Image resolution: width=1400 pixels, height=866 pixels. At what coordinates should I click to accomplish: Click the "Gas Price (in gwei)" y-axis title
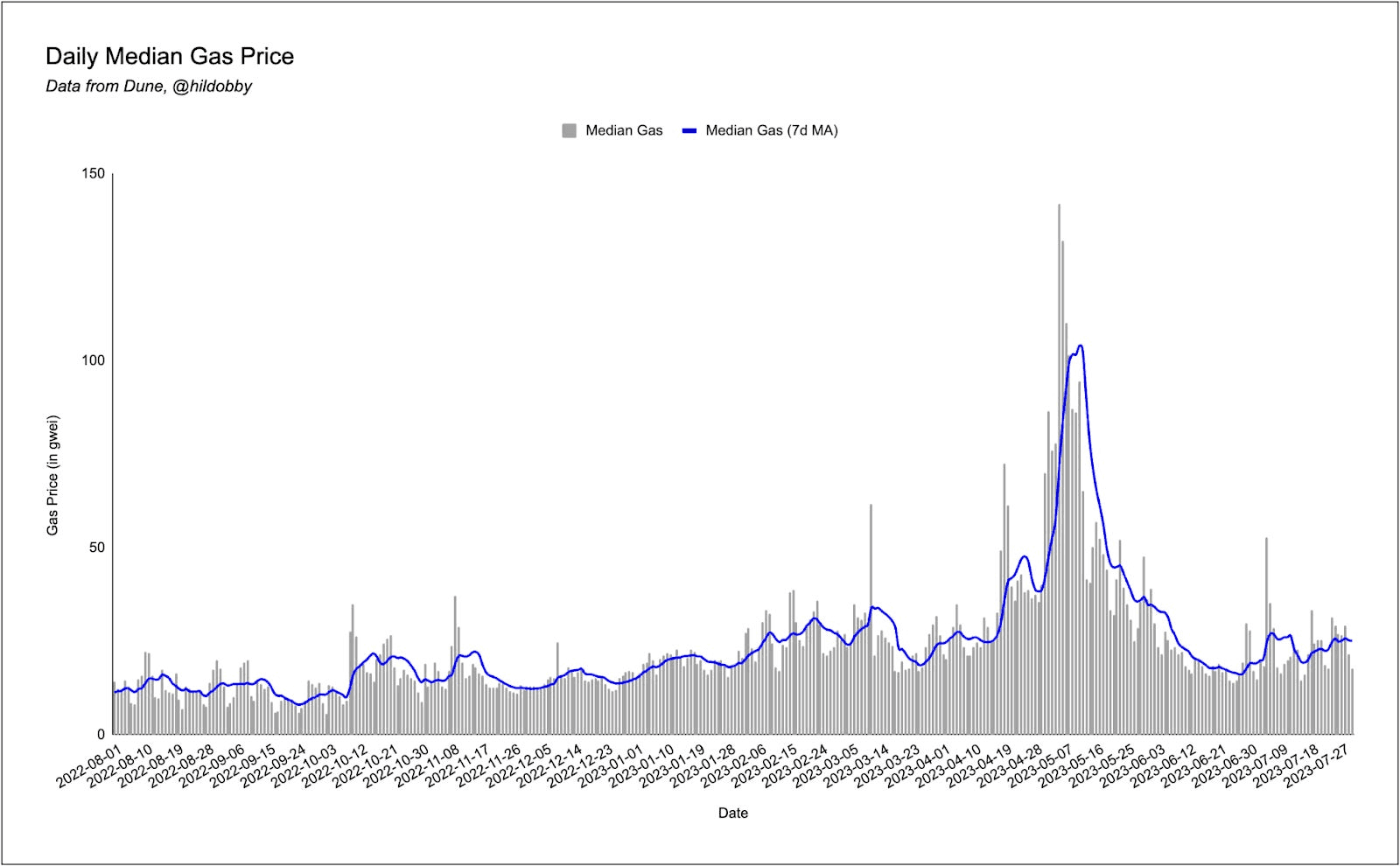click(x=53, y=475)
